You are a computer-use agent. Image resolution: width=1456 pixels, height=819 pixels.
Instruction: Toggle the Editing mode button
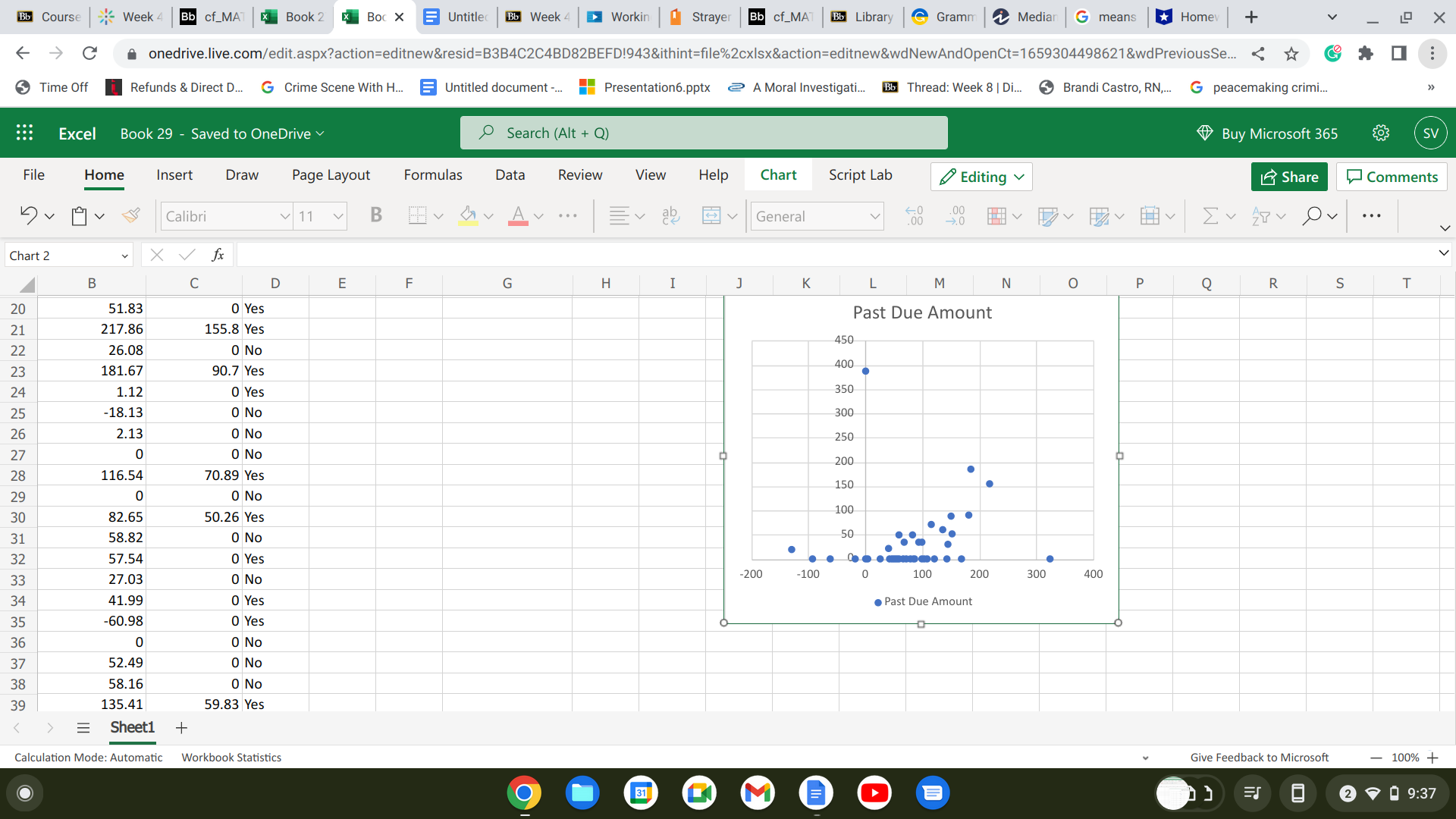[x=983, y=176]
